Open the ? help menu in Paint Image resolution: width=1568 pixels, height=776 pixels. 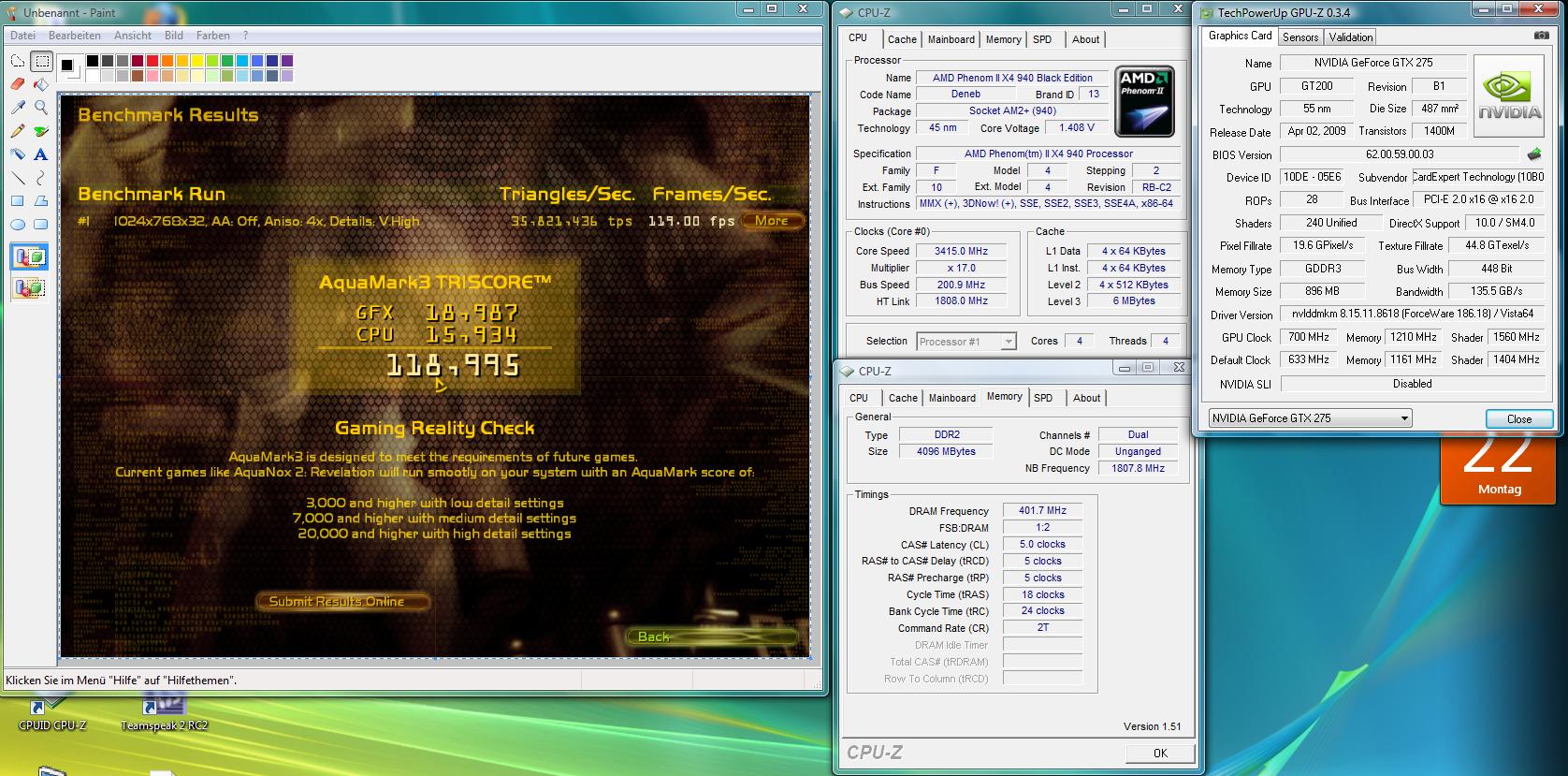[246, 36]
